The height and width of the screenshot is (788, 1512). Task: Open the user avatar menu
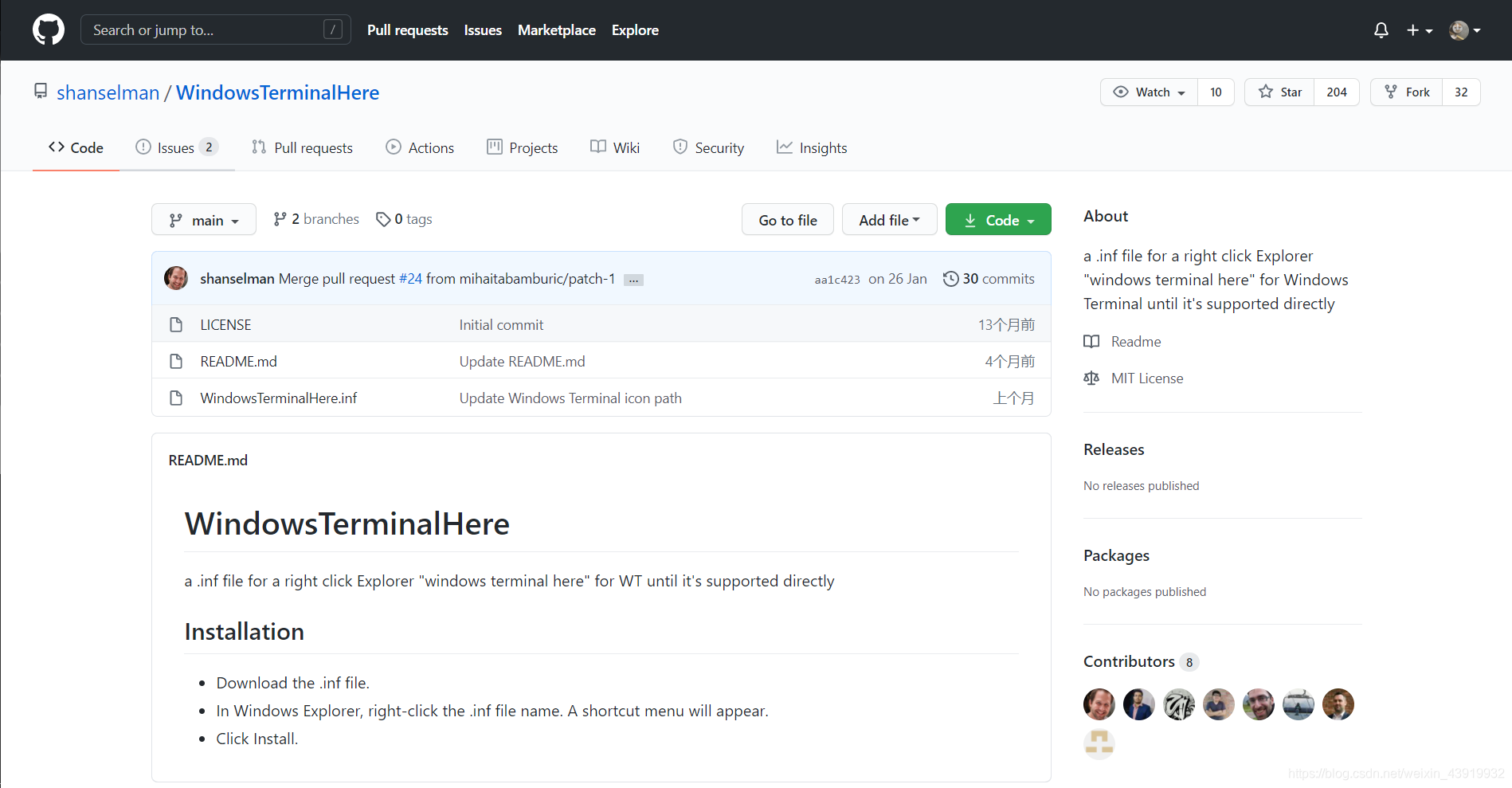click(x=1465, y=30)
